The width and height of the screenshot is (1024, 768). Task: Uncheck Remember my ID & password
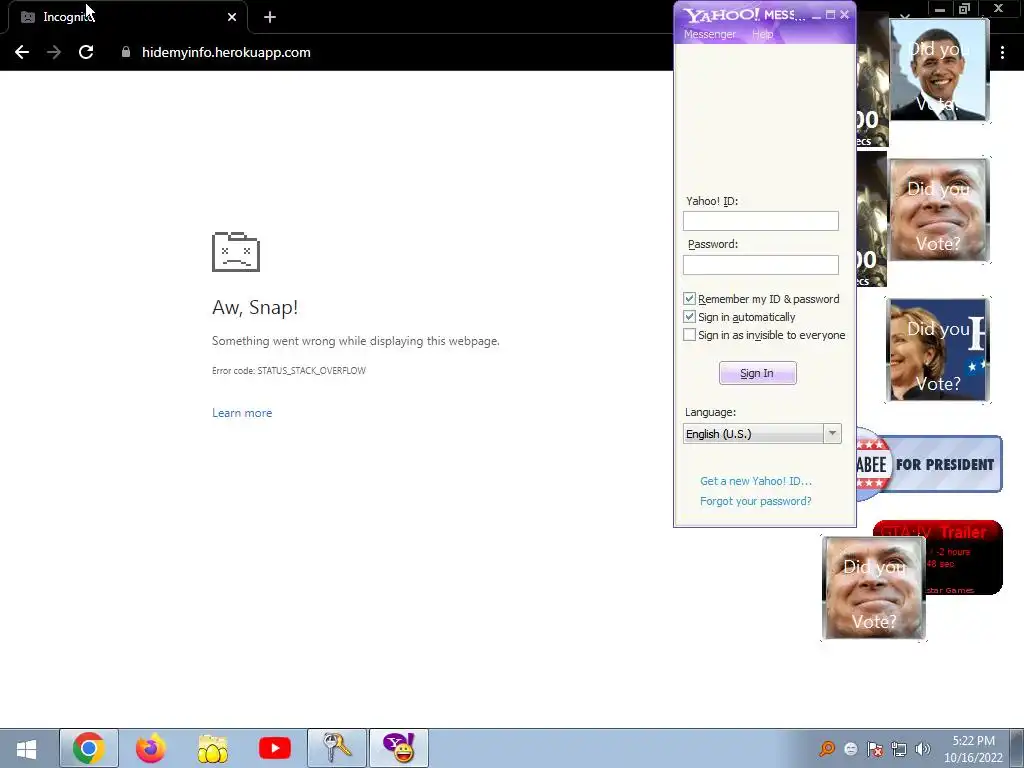689,298
